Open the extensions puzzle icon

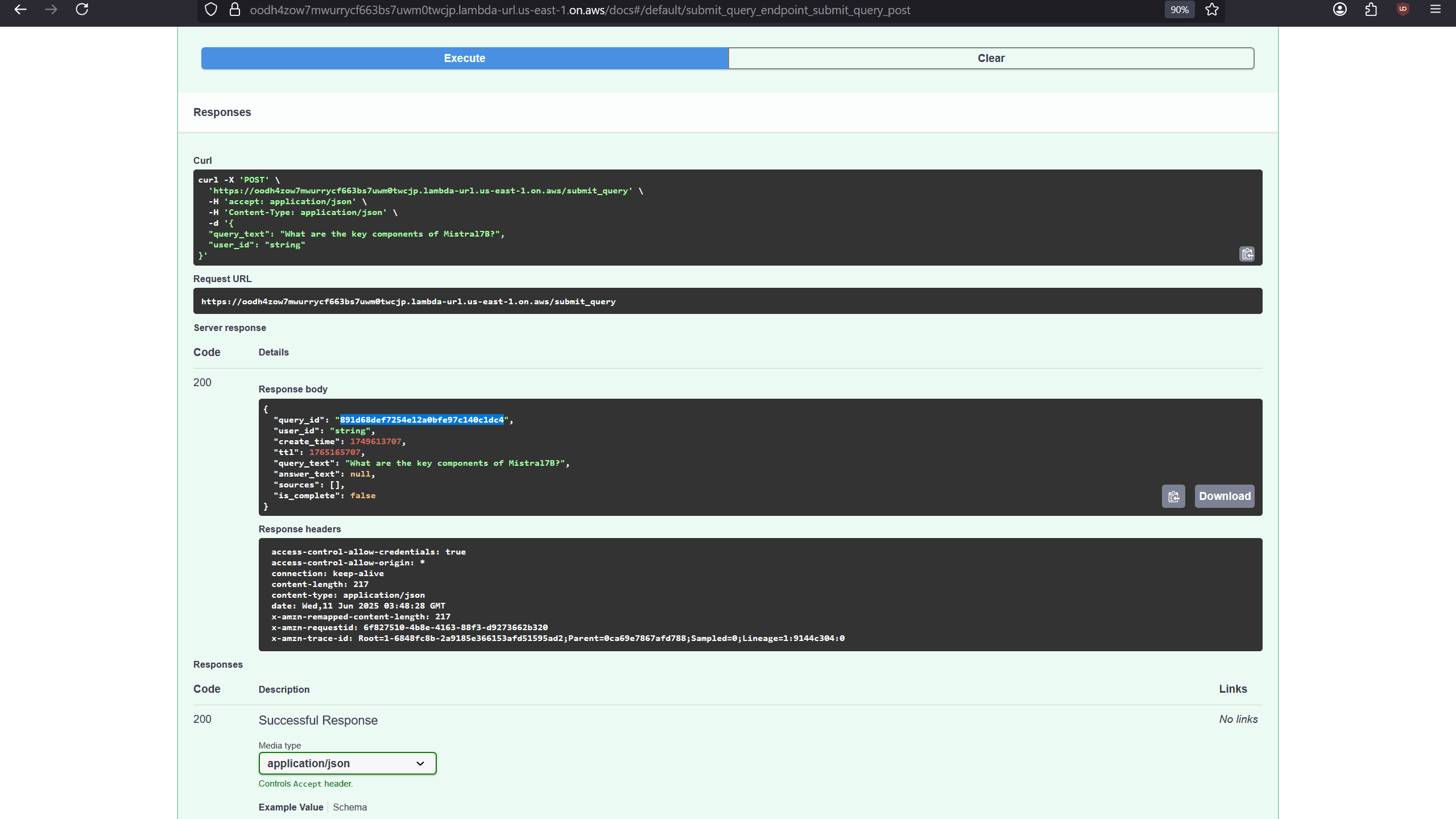click(1371, 10)
